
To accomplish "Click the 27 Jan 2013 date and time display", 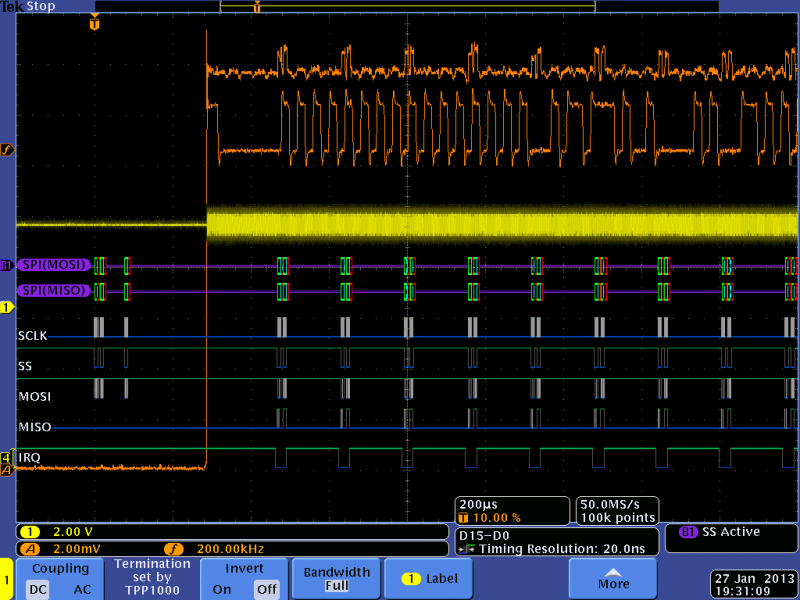I will coord(755,585).
